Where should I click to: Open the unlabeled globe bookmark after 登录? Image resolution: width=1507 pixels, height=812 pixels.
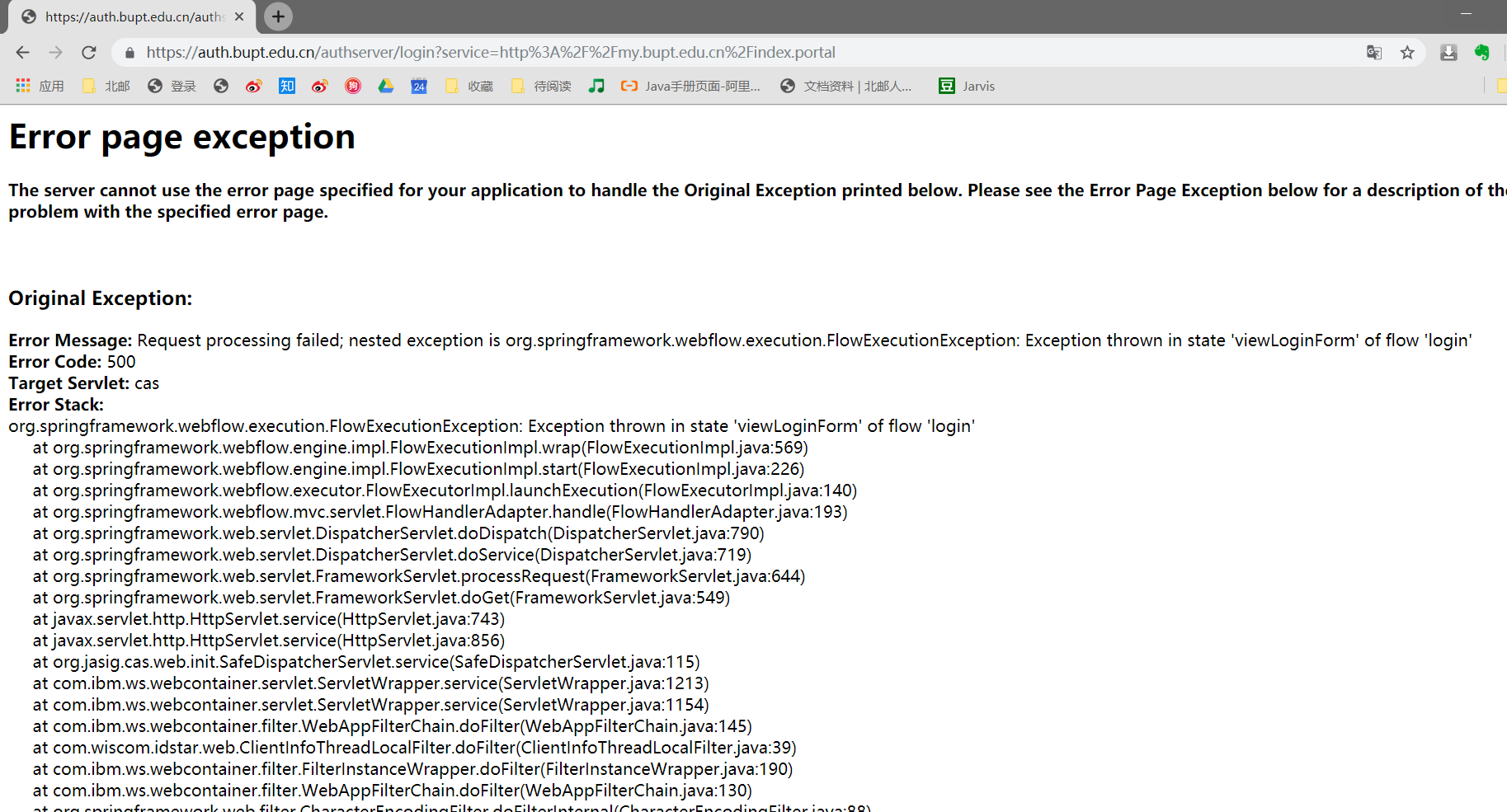pos(220,86)
